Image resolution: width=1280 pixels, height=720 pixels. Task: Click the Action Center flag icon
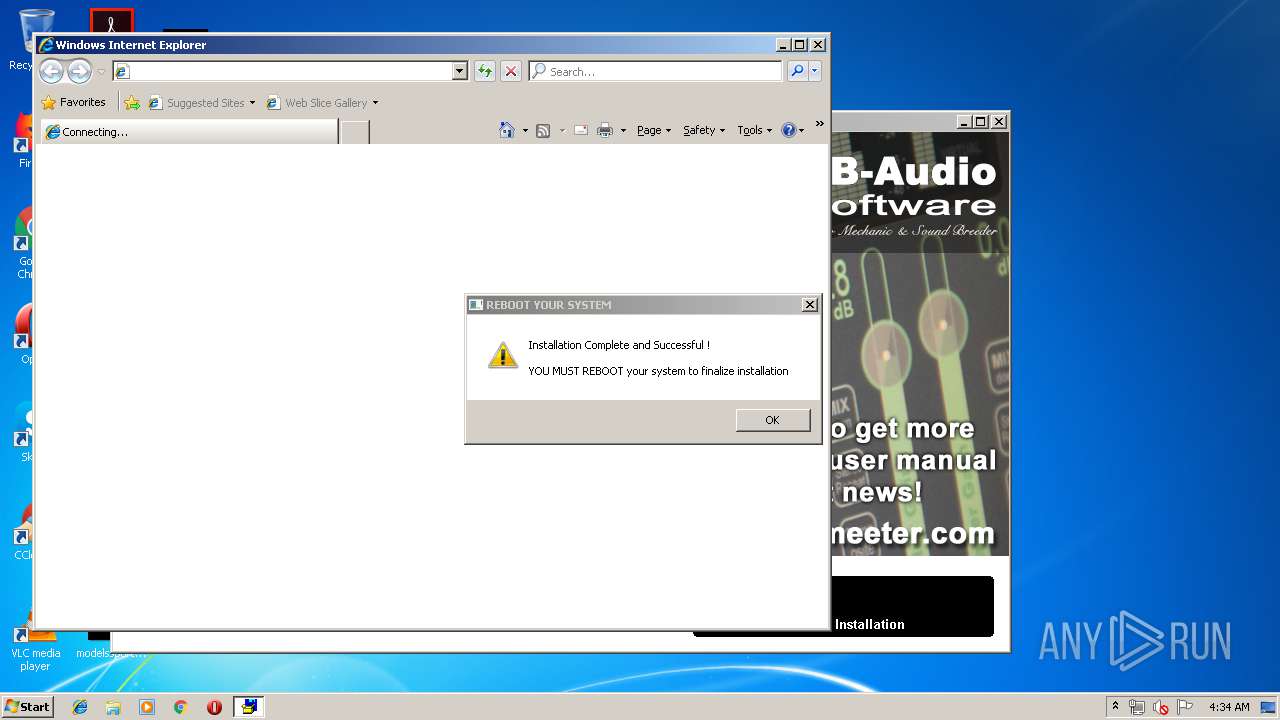[1185, 707]
